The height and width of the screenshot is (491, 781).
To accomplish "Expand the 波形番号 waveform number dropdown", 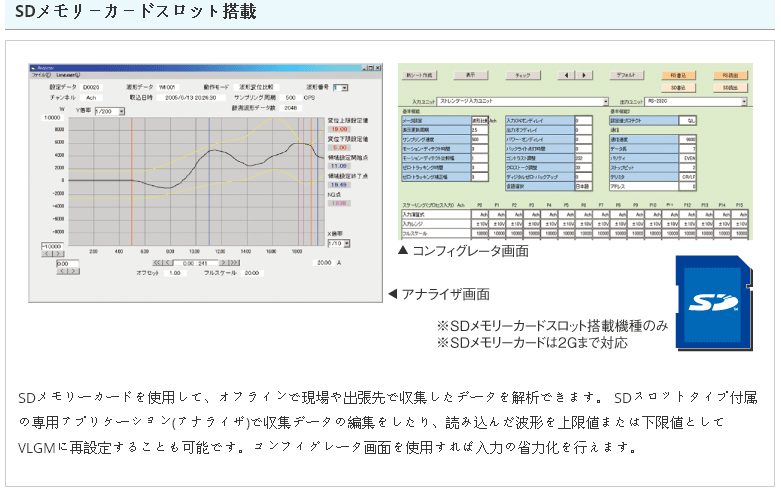I will pyautogui.click(x=341, y=87).
